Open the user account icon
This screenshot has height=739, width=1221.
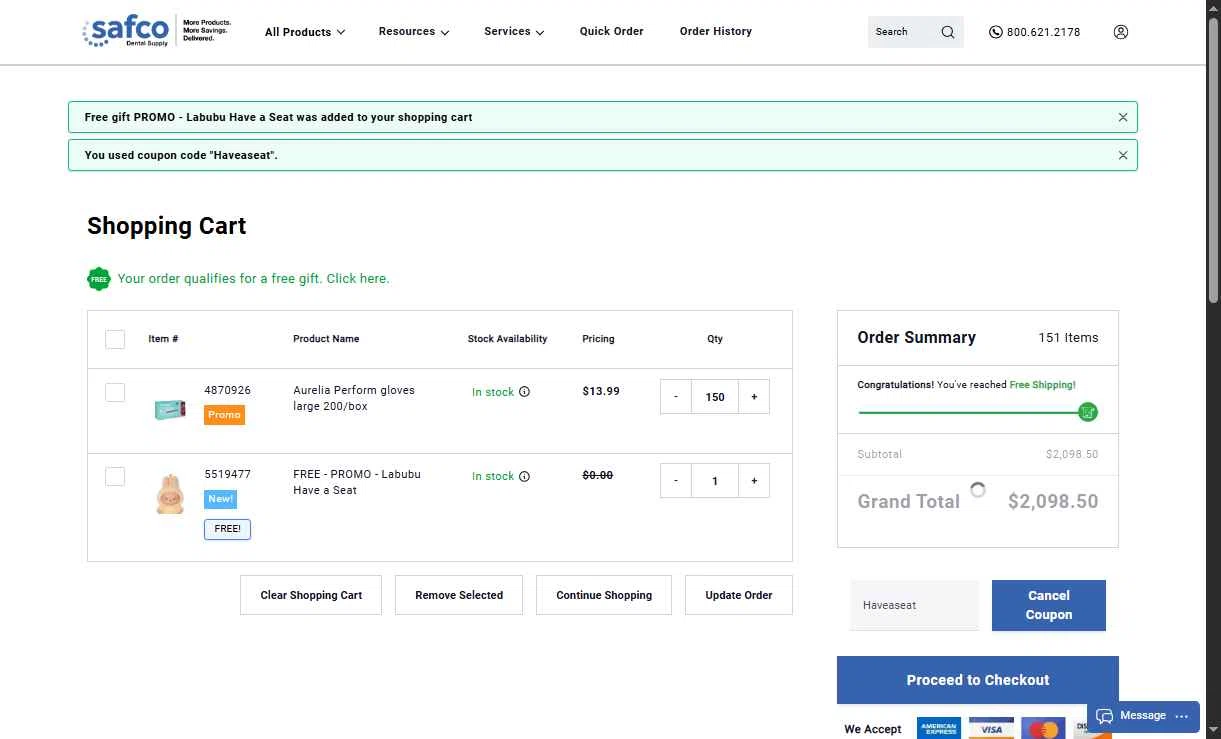point(1120,32)
